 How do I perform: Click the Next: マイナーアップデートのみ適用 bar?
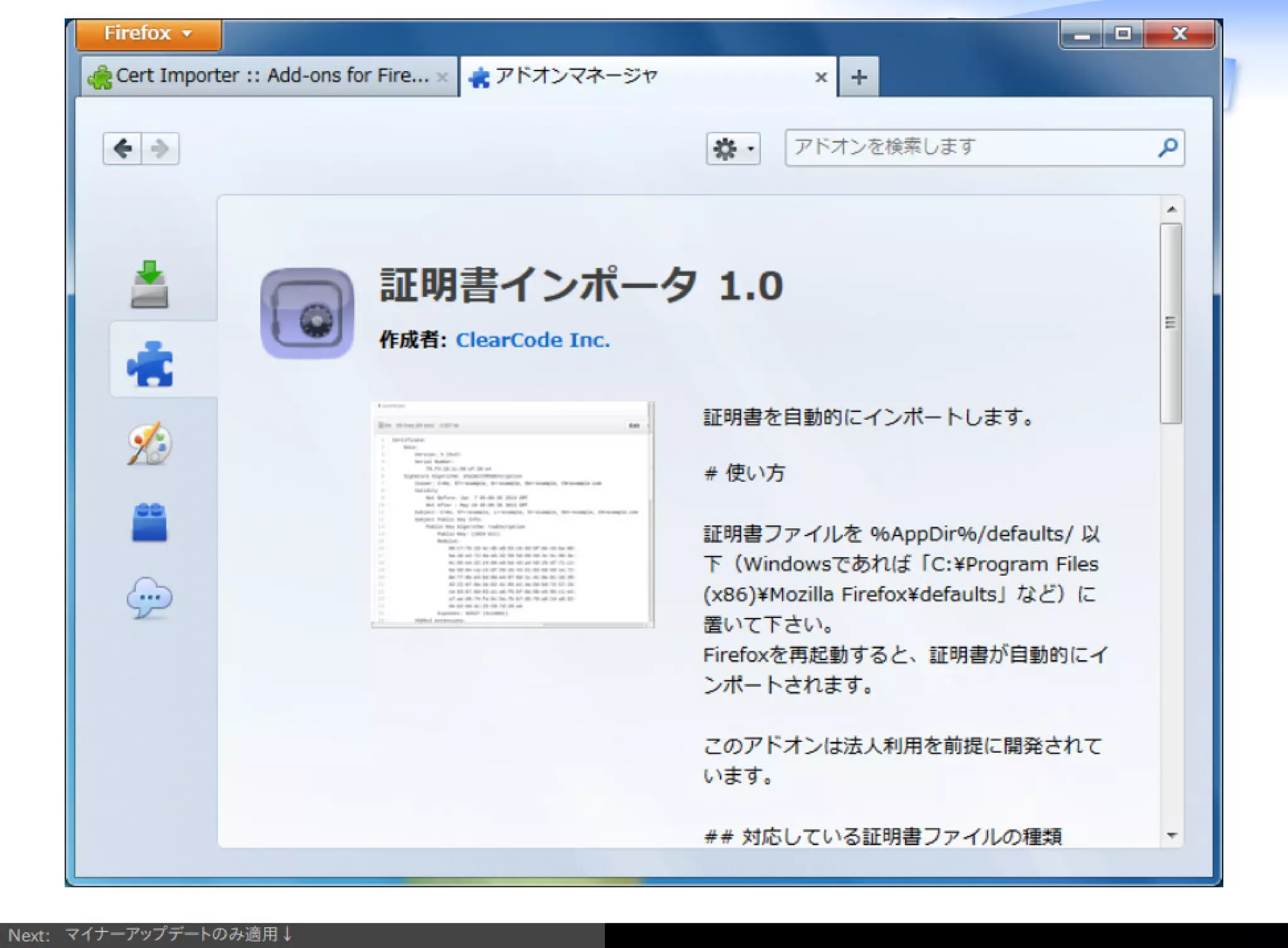[x=302, y=935]
